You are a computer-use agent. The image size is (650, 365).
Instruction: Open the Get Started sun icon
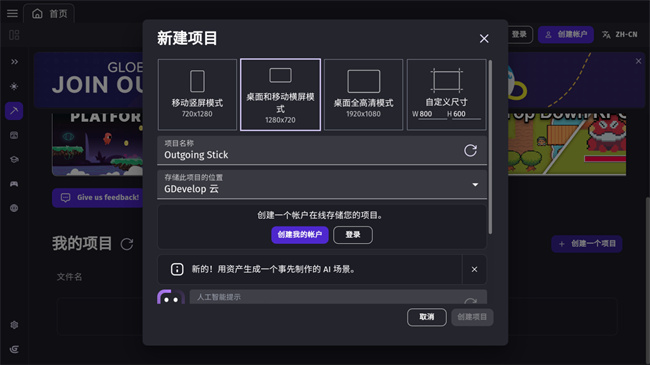coord(14,86)
